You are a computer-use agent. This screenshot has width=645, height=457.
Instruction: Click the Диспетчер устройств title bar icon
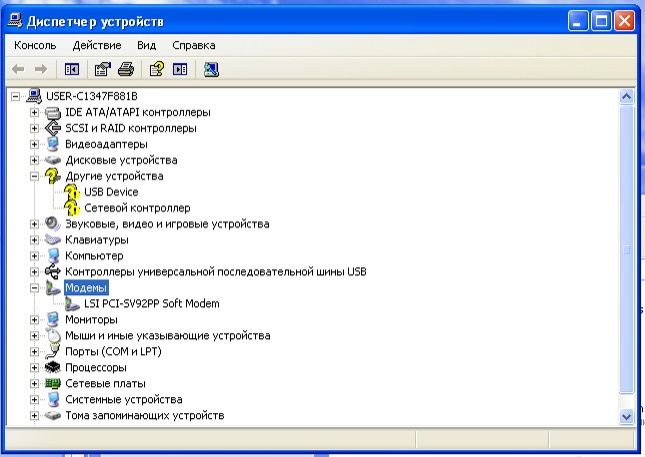15,21
